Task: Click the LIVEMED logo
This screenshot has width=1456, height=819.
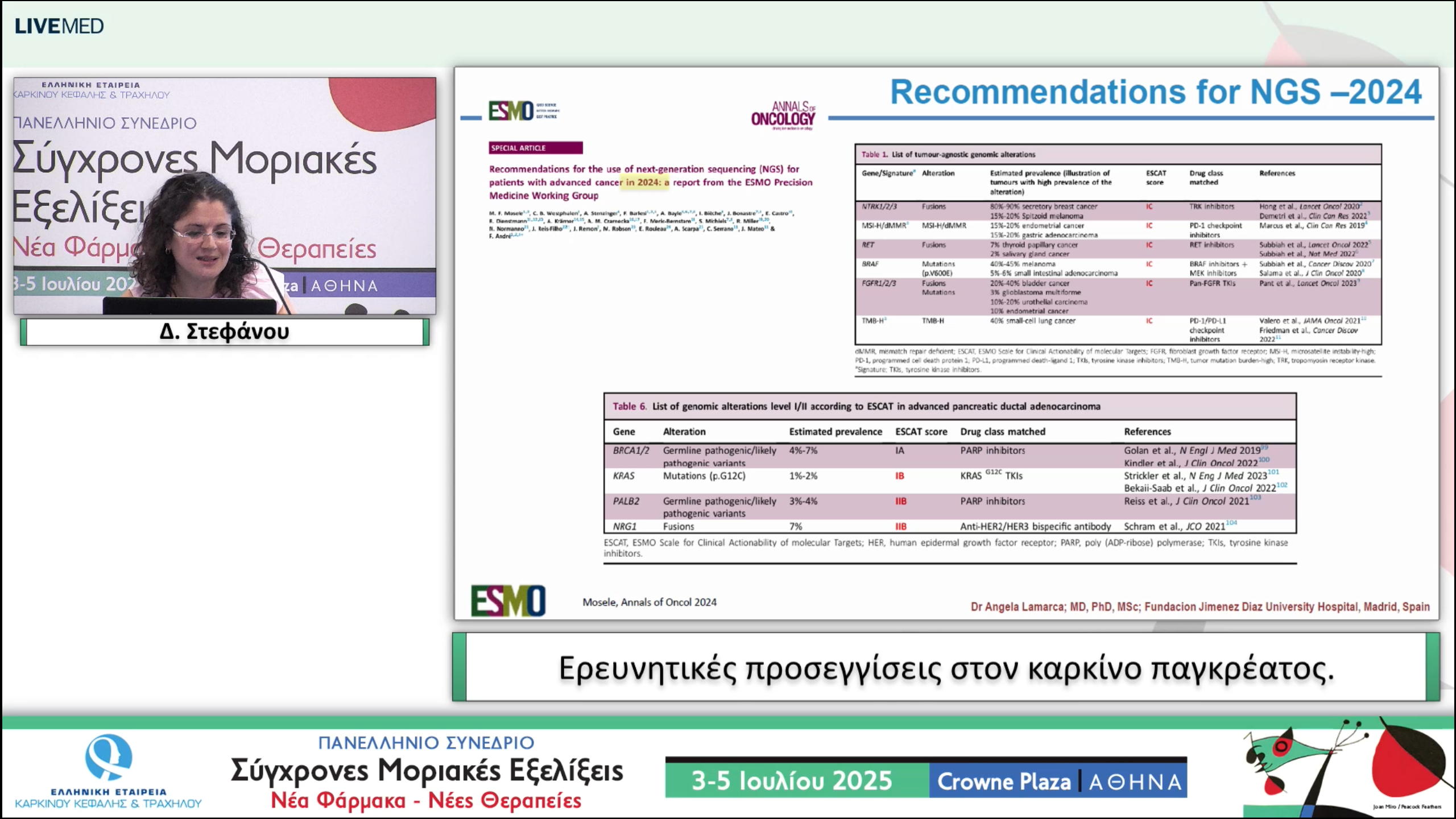Action: tap(59, 26)
